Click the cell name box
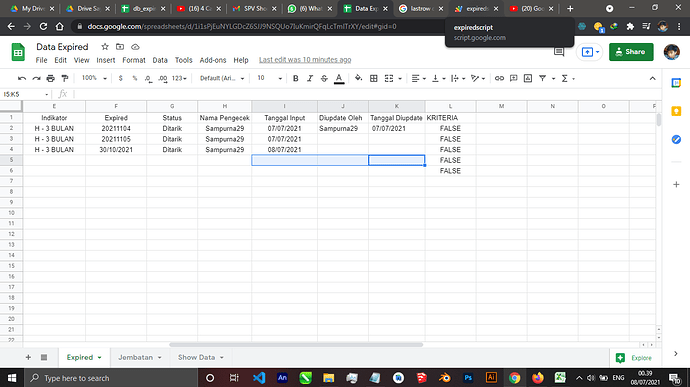690x387 pixels. tap(26, 94)
